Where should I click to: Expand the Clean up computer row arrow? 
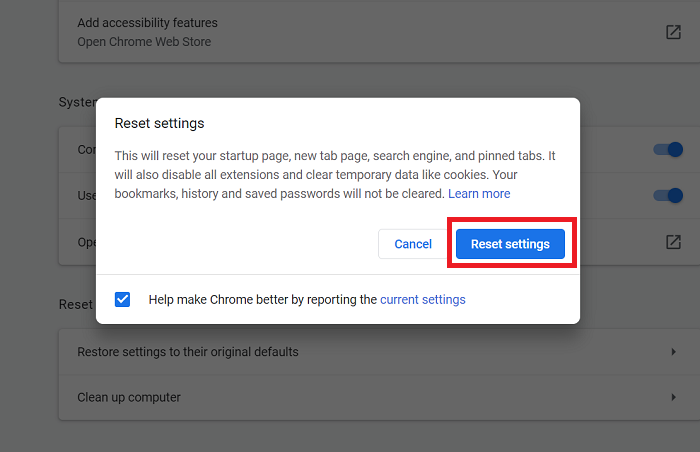tap(673, 397)
